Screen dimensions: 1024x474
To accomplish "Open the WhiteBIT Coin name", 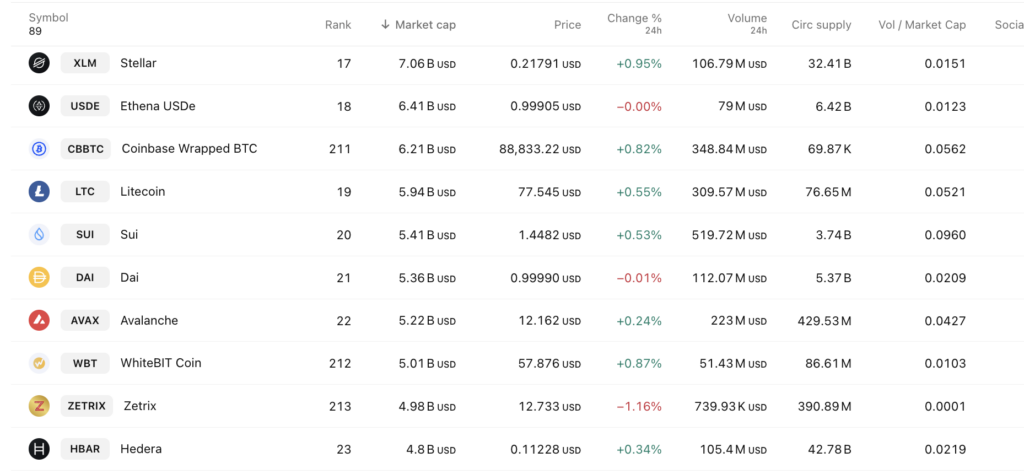I will [161, 363].
